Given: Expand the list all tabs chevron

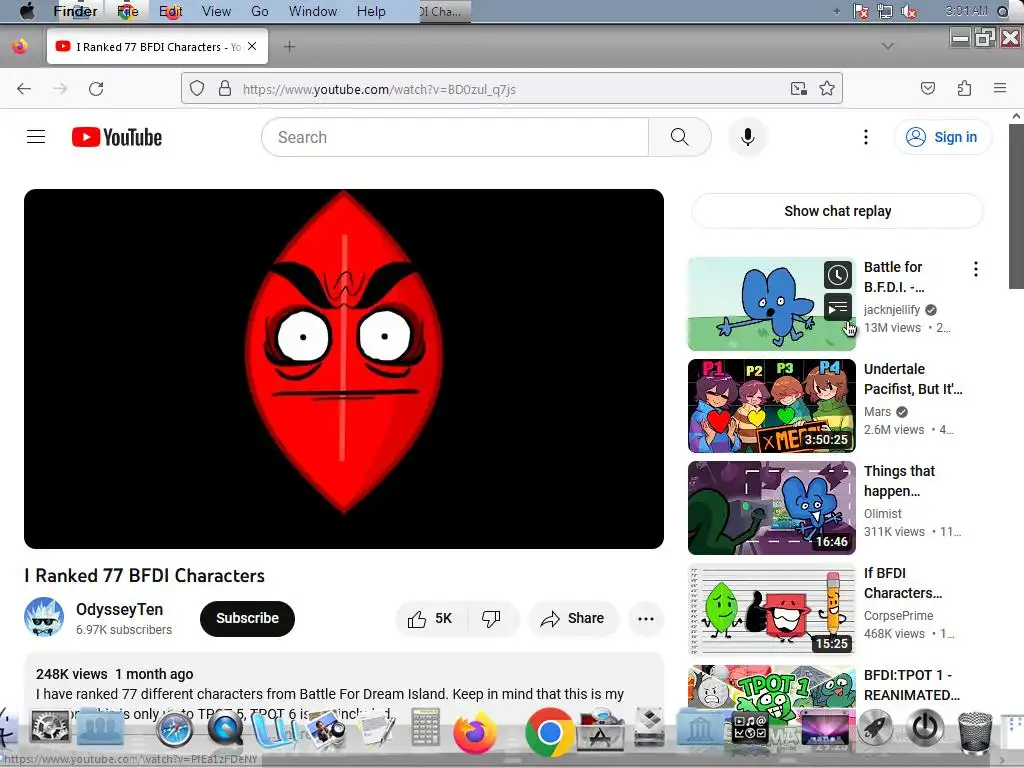Looking at the screenshot, I should click(x=888, y=46).
